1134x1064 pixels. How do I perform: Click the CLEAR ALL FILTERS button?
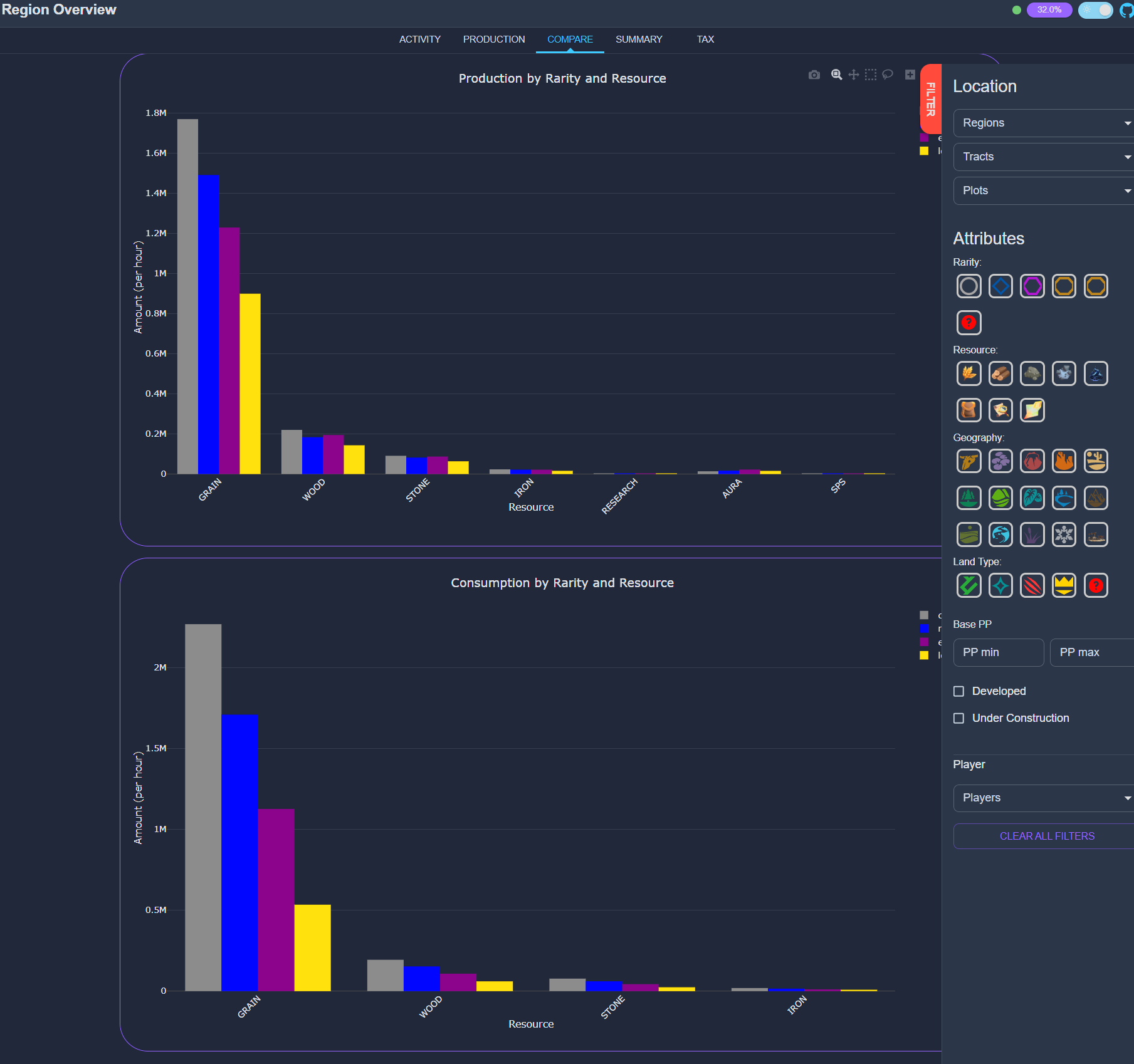[1046, 836]
